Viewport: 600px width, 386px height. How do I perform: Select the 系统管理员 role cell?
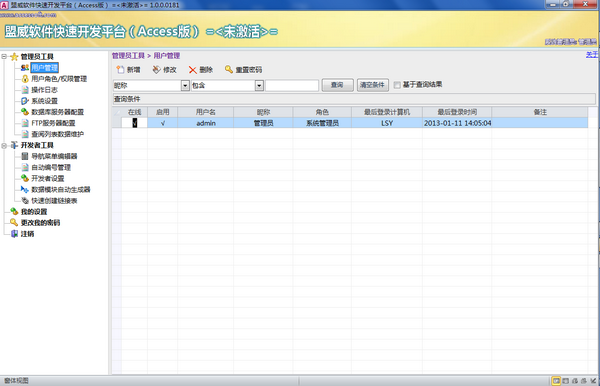point(322,123)
